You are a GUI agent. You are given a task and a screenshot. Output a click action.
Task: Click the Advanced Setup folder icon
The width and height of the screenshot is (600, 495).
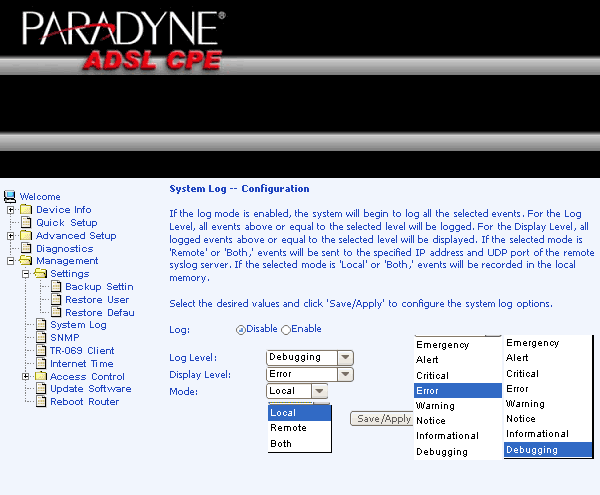tap(26, 235)
